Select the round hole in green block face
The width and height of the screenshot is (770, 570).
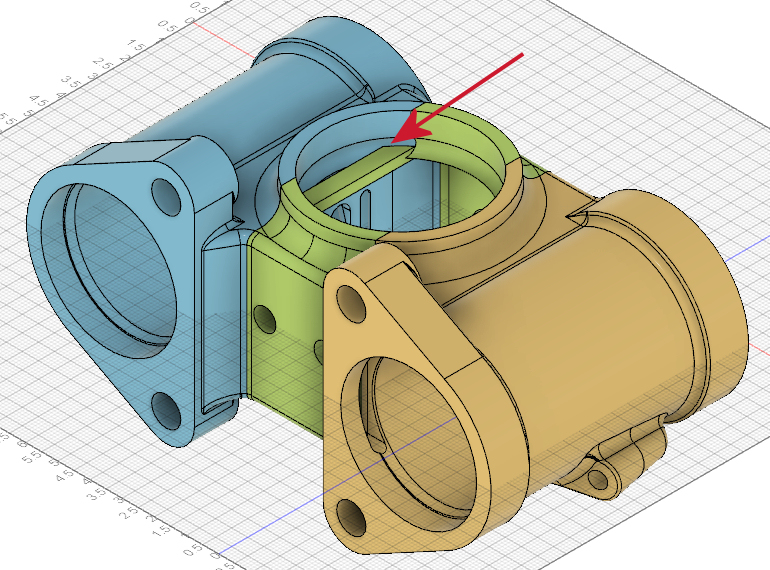coord(266,319)
